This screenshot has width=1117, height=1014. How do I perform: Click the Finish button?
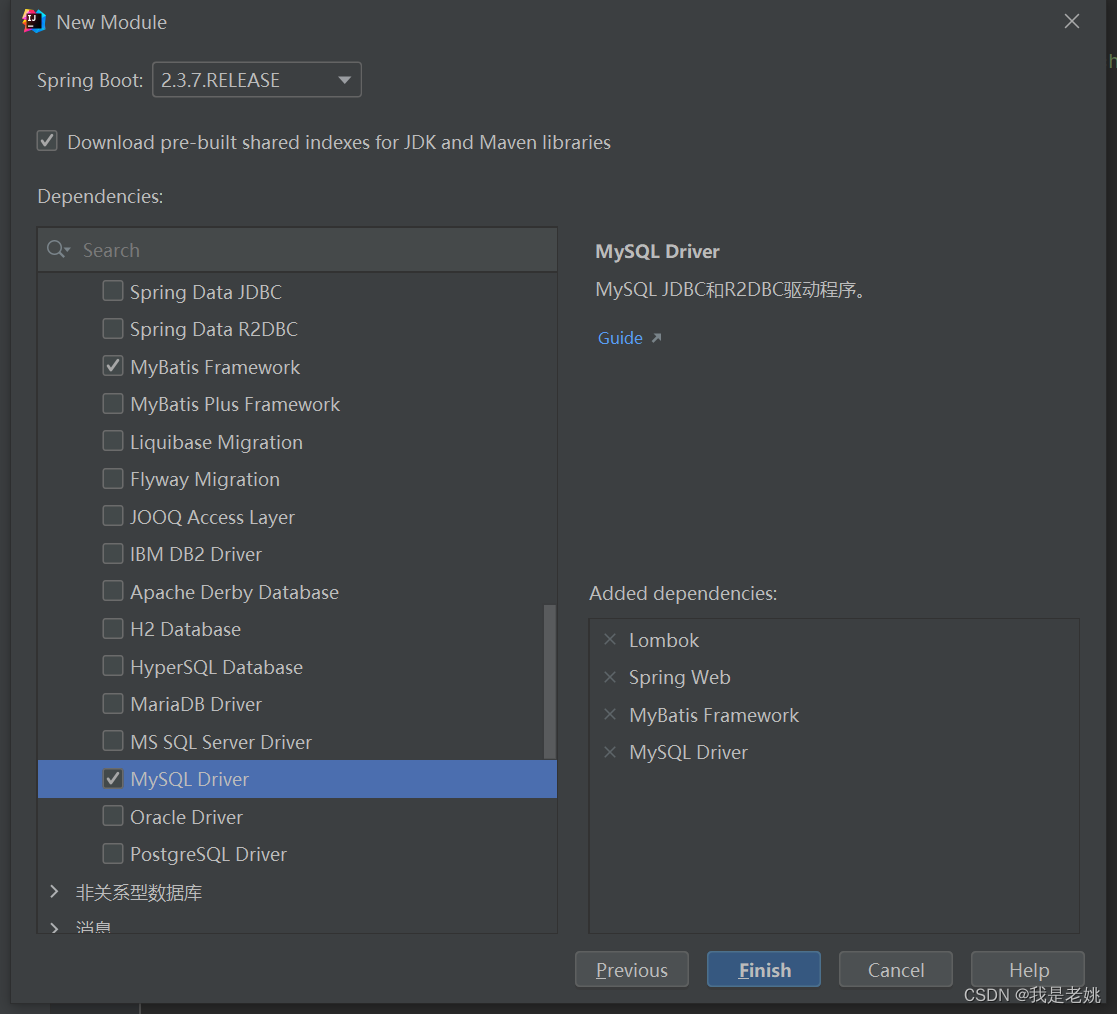coord(764,969)
